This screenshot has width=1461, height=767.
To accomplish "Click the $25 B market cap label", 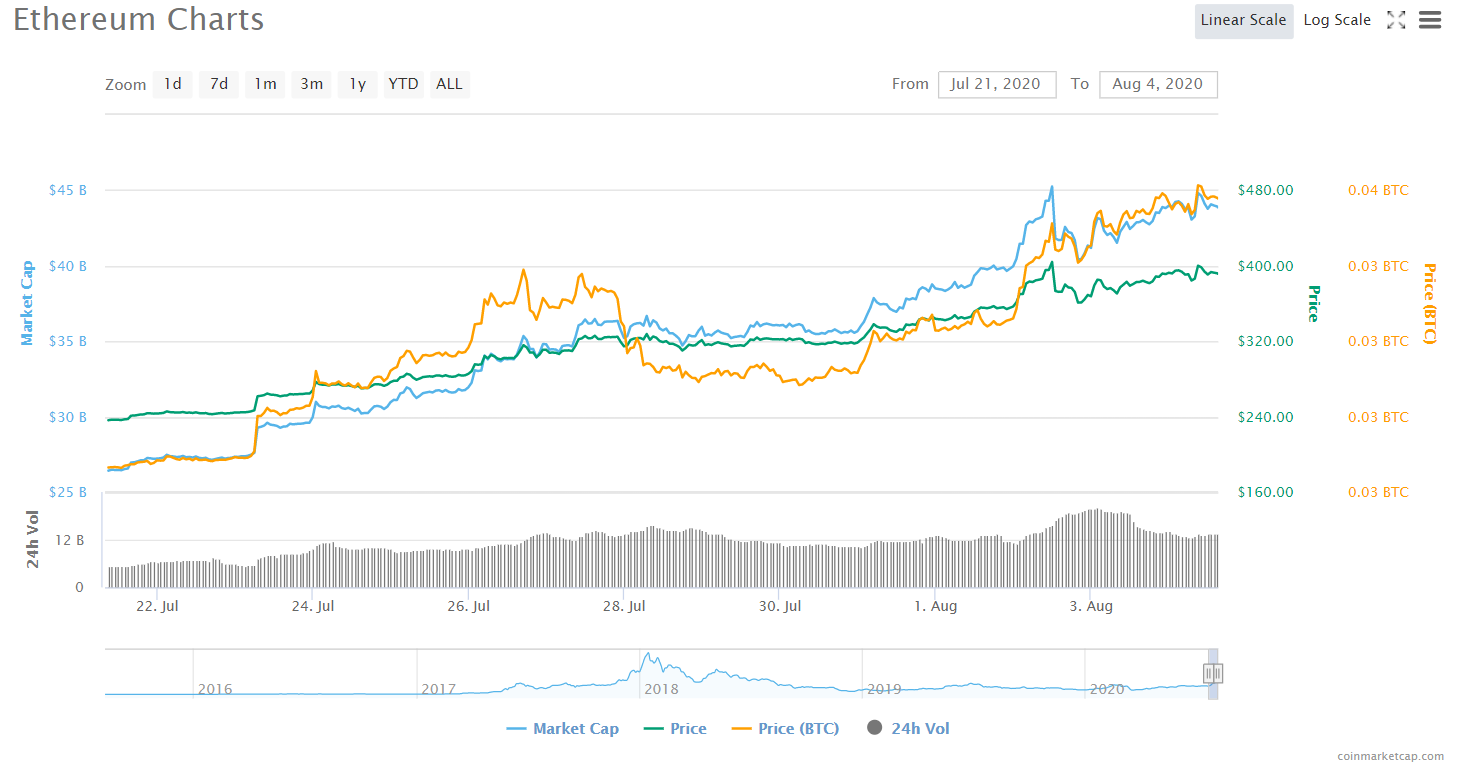I will click(x=68, y=492).
